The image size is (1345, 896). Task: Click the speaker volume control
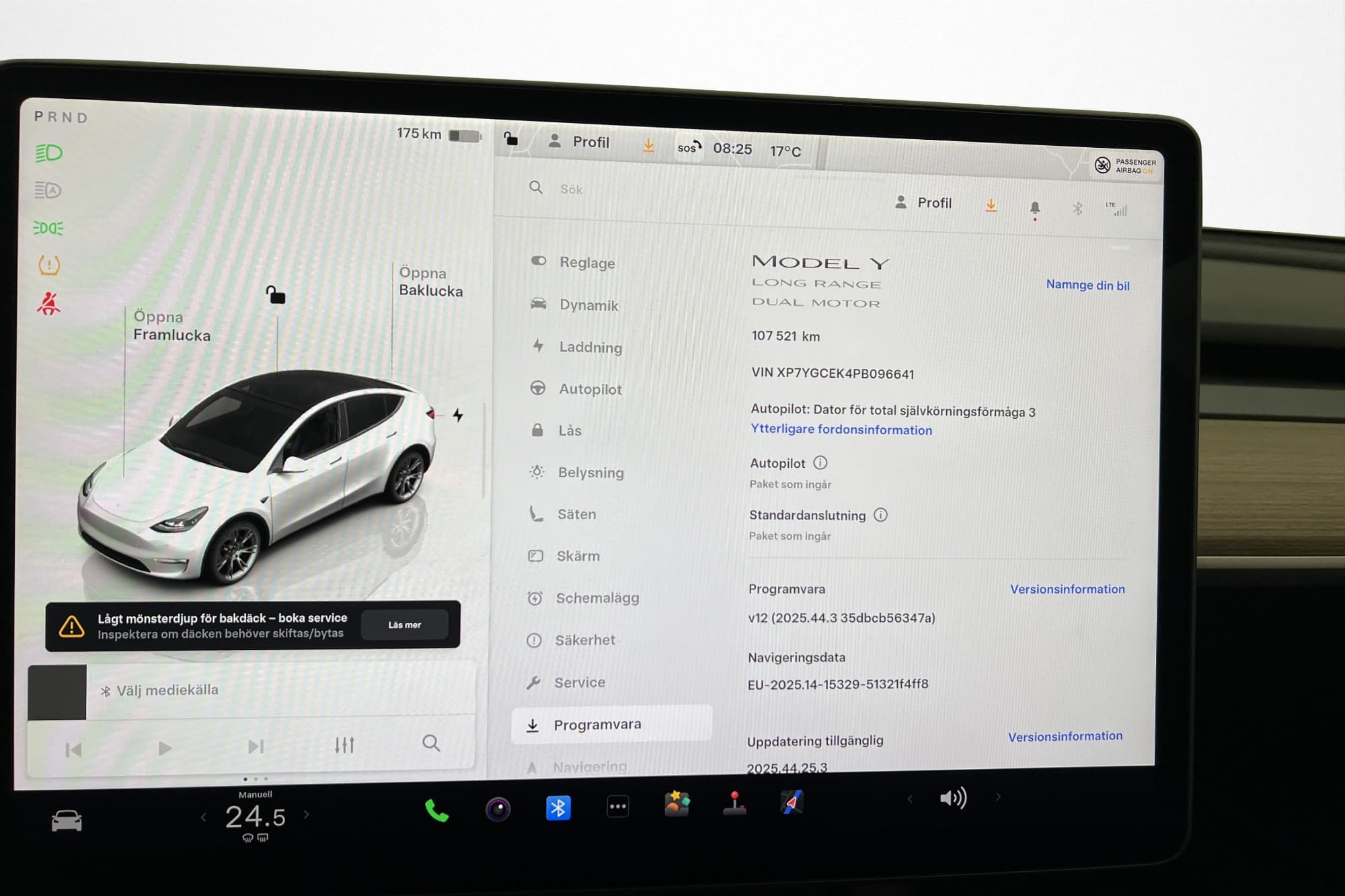[x=953, y=798]
